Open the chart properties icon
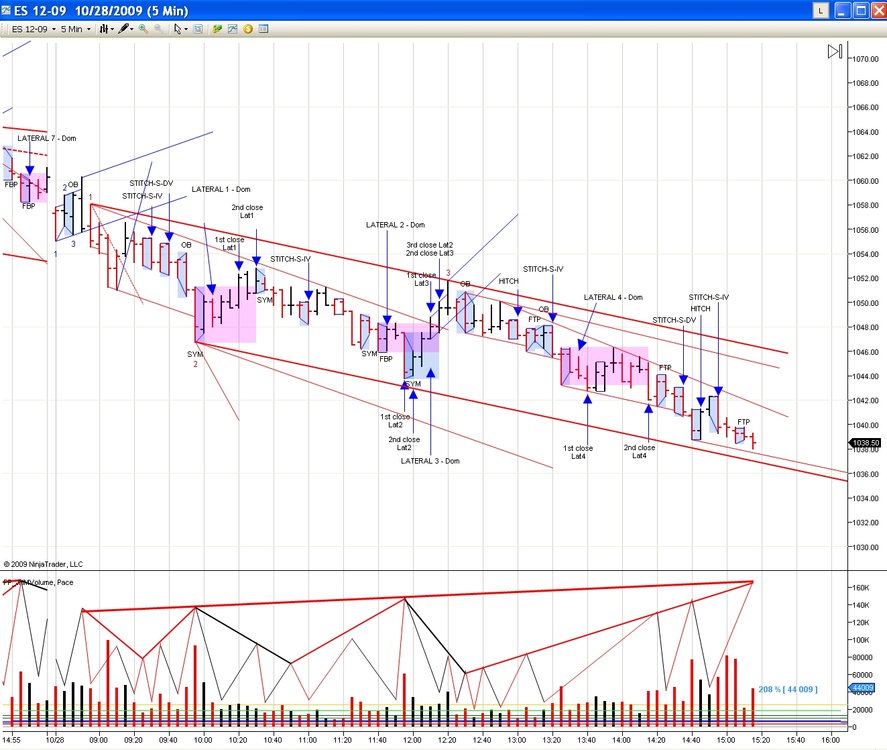Screen dimensions: 887x750 coord(263,29)
